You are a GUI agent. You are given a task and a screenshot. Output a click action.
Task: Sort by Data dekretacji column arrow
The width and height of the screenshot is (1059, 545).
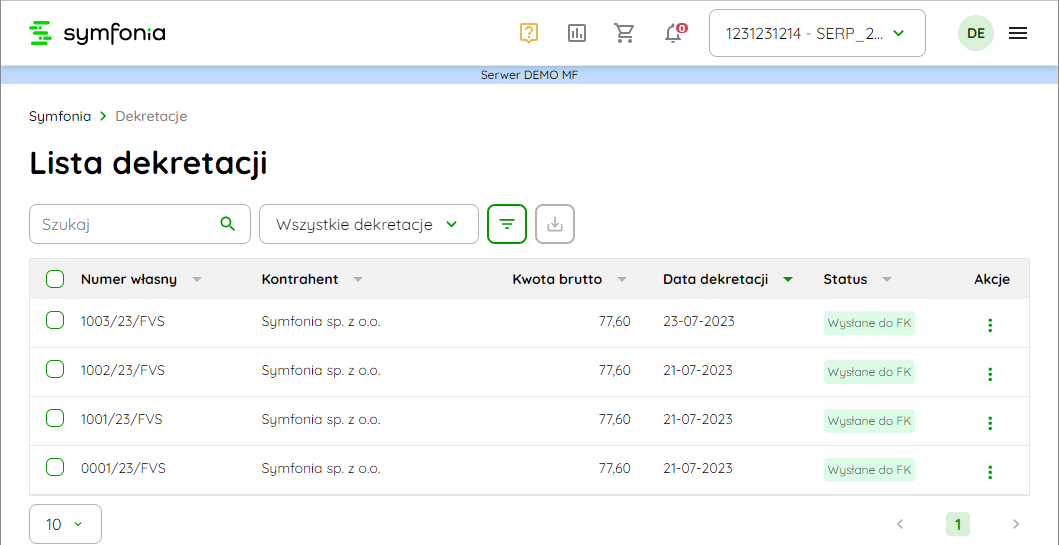pyautogui.click(x=787, y=280)
